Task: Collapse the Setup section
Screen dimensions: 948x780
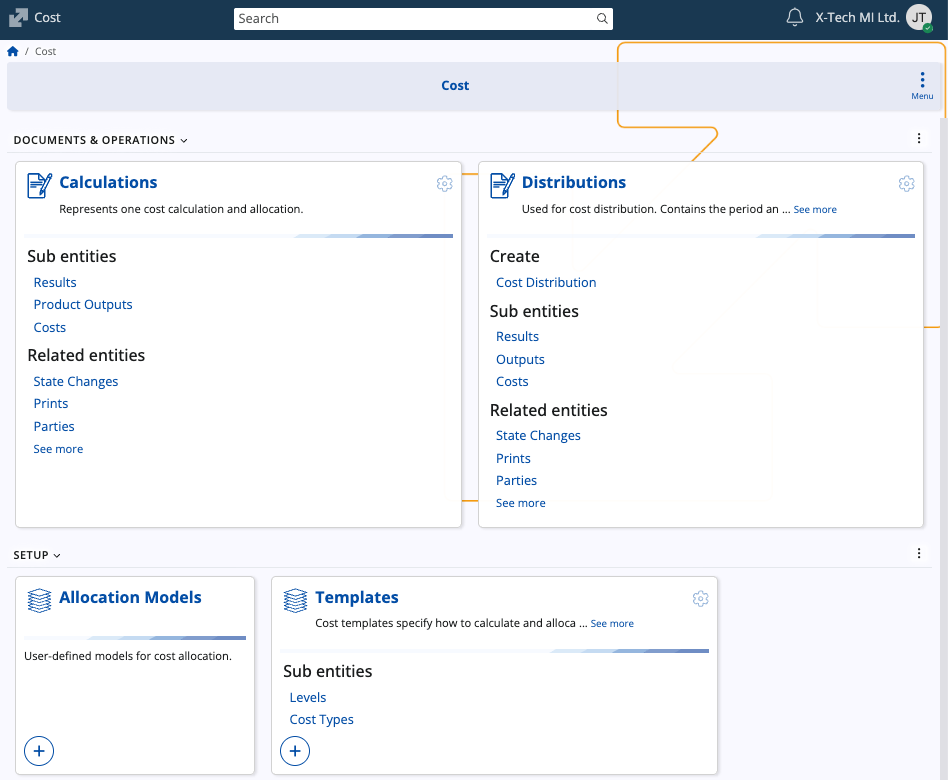Action: pos(37,555)
